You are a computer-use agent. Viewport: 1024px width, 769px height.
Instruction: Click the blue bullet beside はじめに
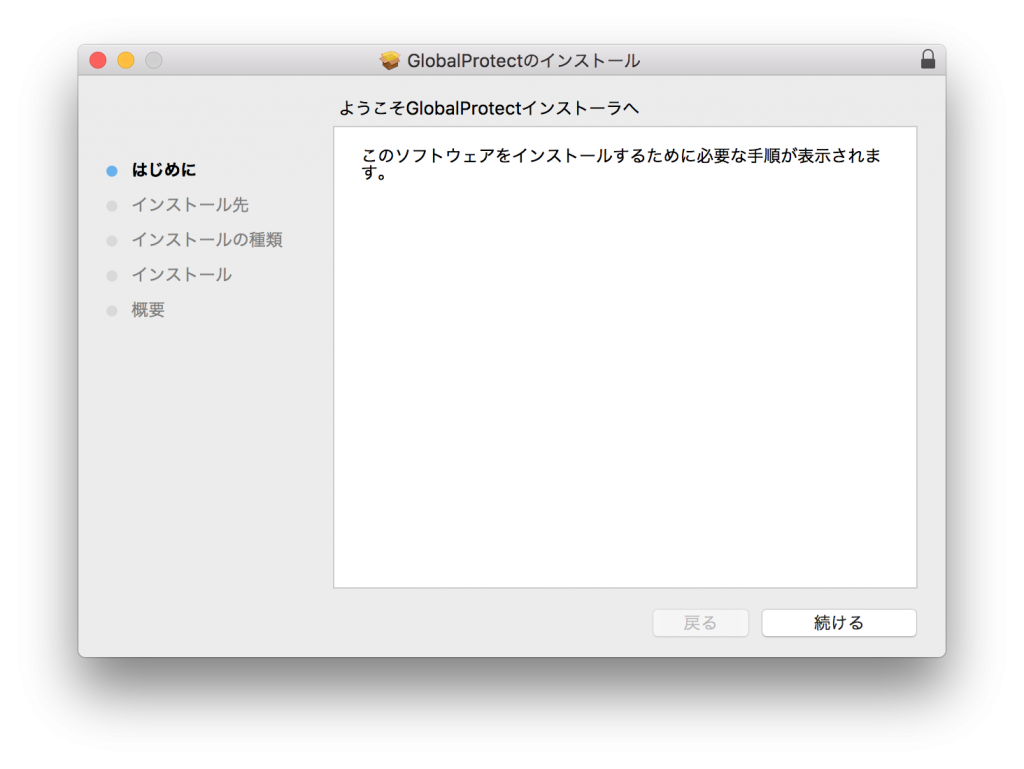[x=112, y=171]
